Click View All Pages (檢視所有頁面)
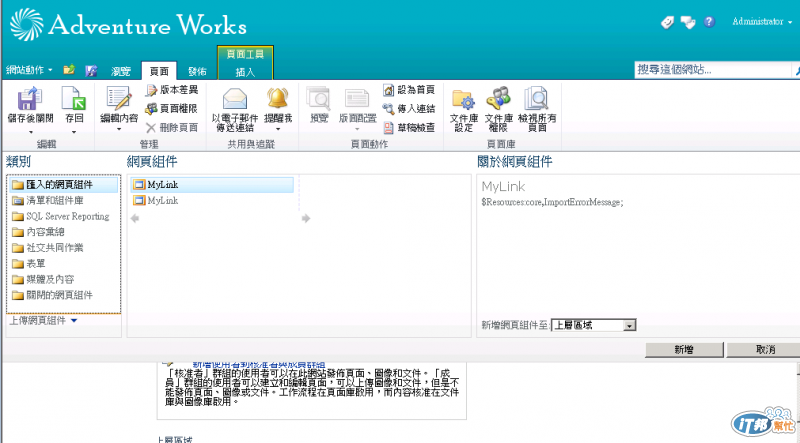The image size is (800, 443). click(537, 109)
